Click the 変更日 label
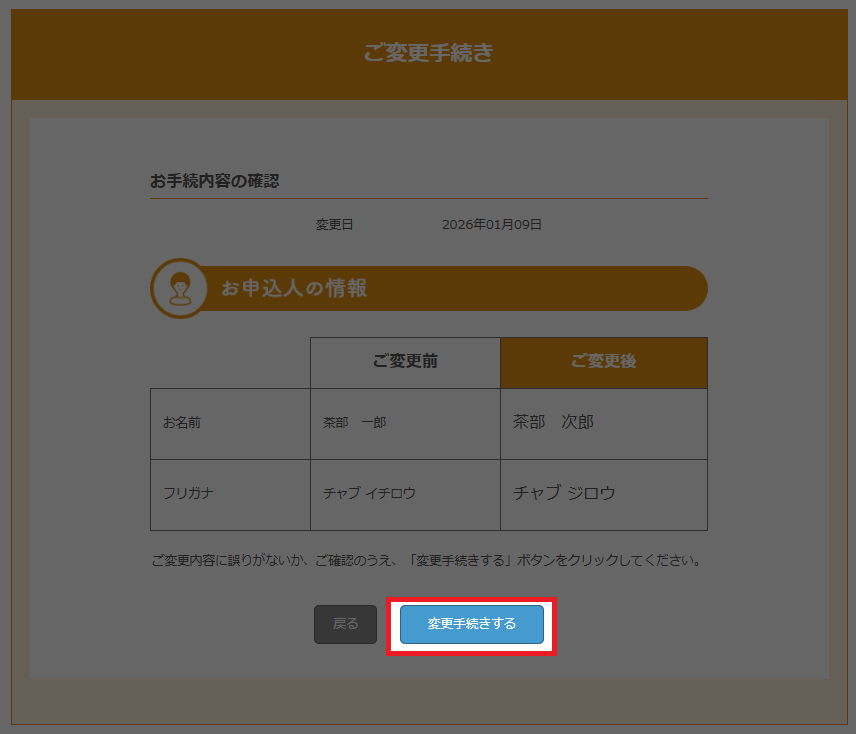 coord(334,225)
